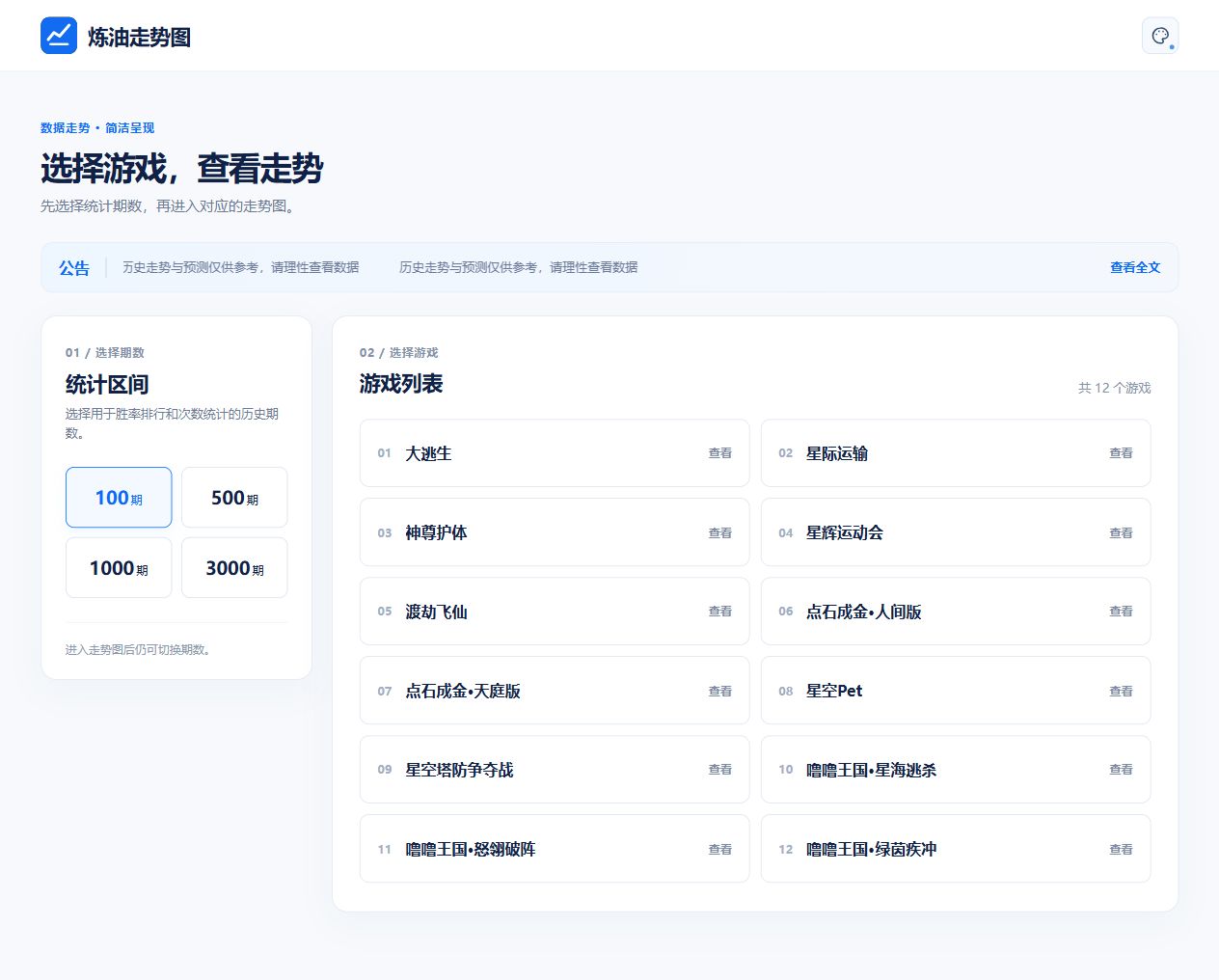Click 查看 on the 星空Pet row
This screenshot has width=1219, height=980.
click(x=1121, y=691)
